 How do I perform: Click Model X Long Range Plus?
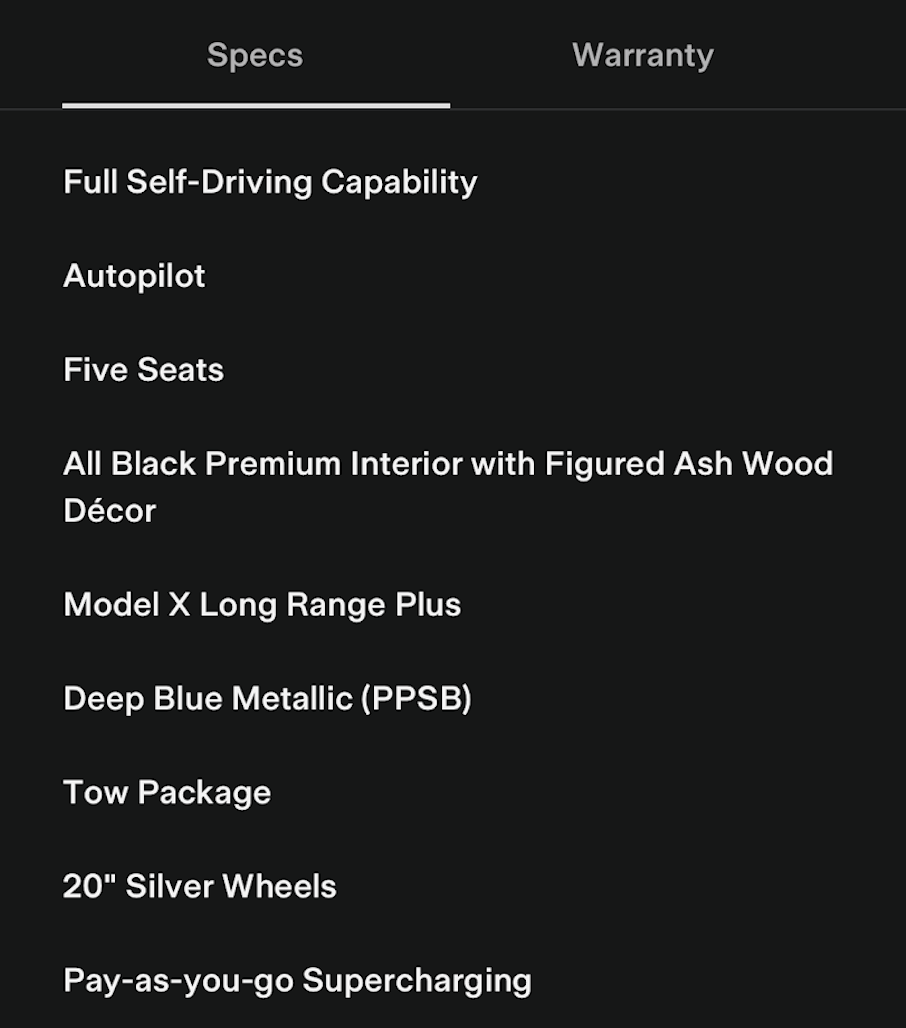262,605
